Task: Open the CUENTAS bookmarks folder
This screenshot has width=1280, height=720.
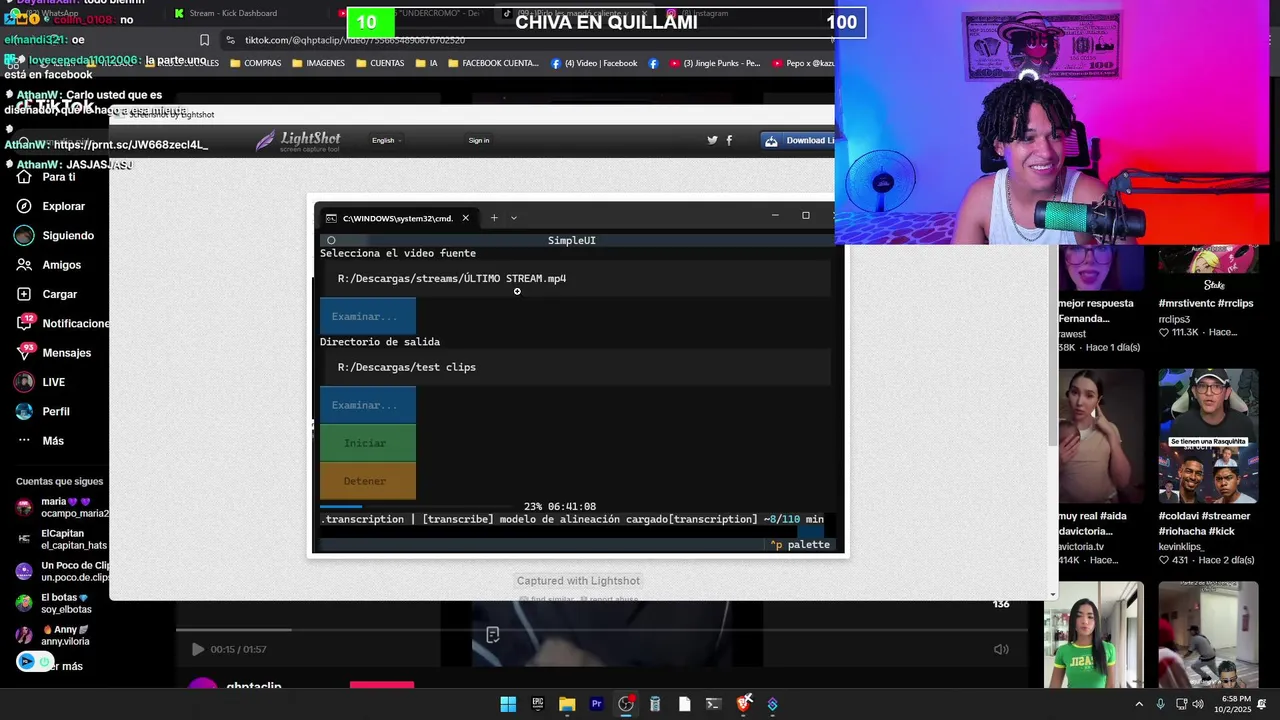Action: (x=379, y=63)
